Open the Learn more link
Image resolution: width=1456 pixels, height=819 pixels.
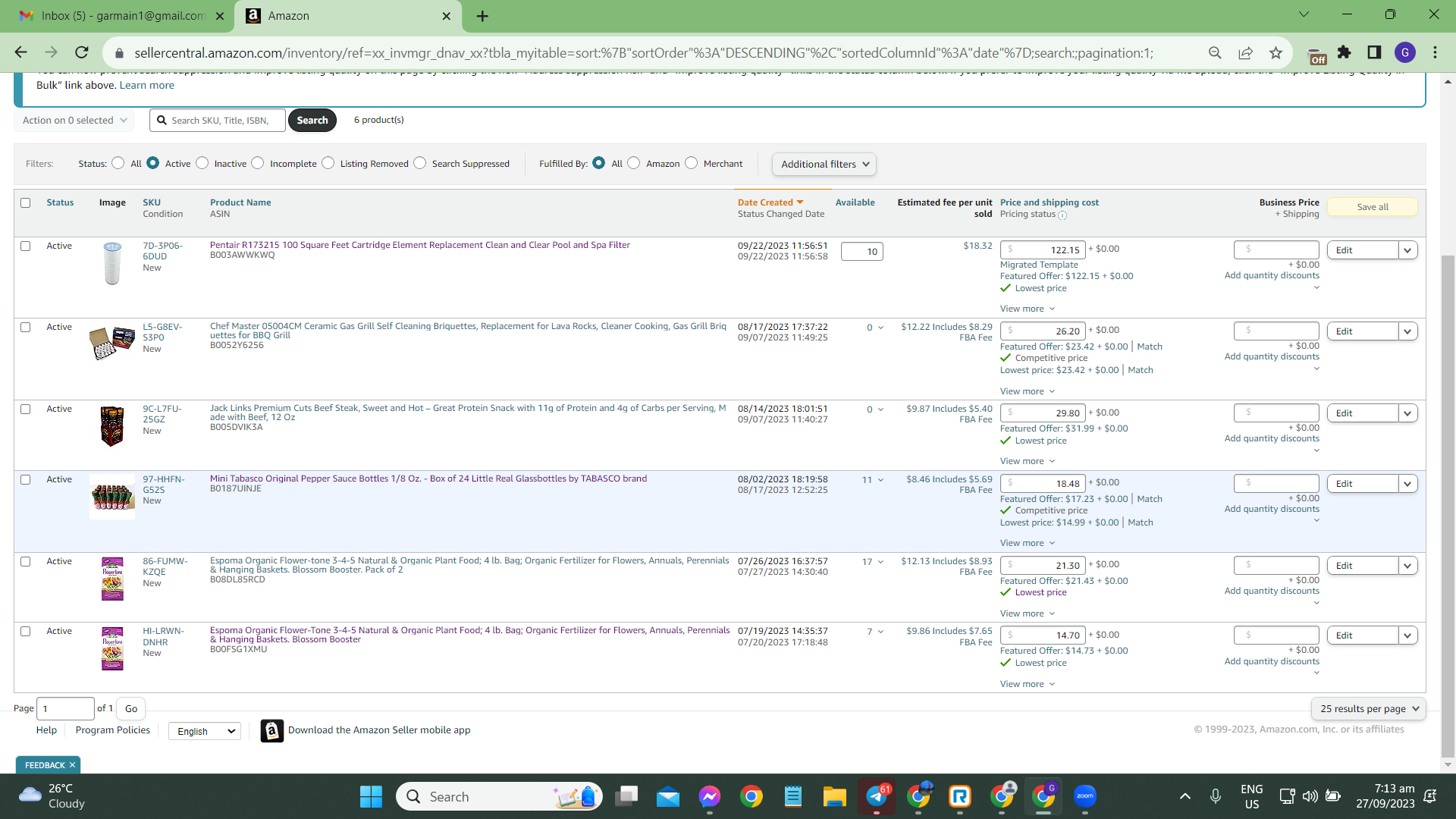click(x=146, y=85)
